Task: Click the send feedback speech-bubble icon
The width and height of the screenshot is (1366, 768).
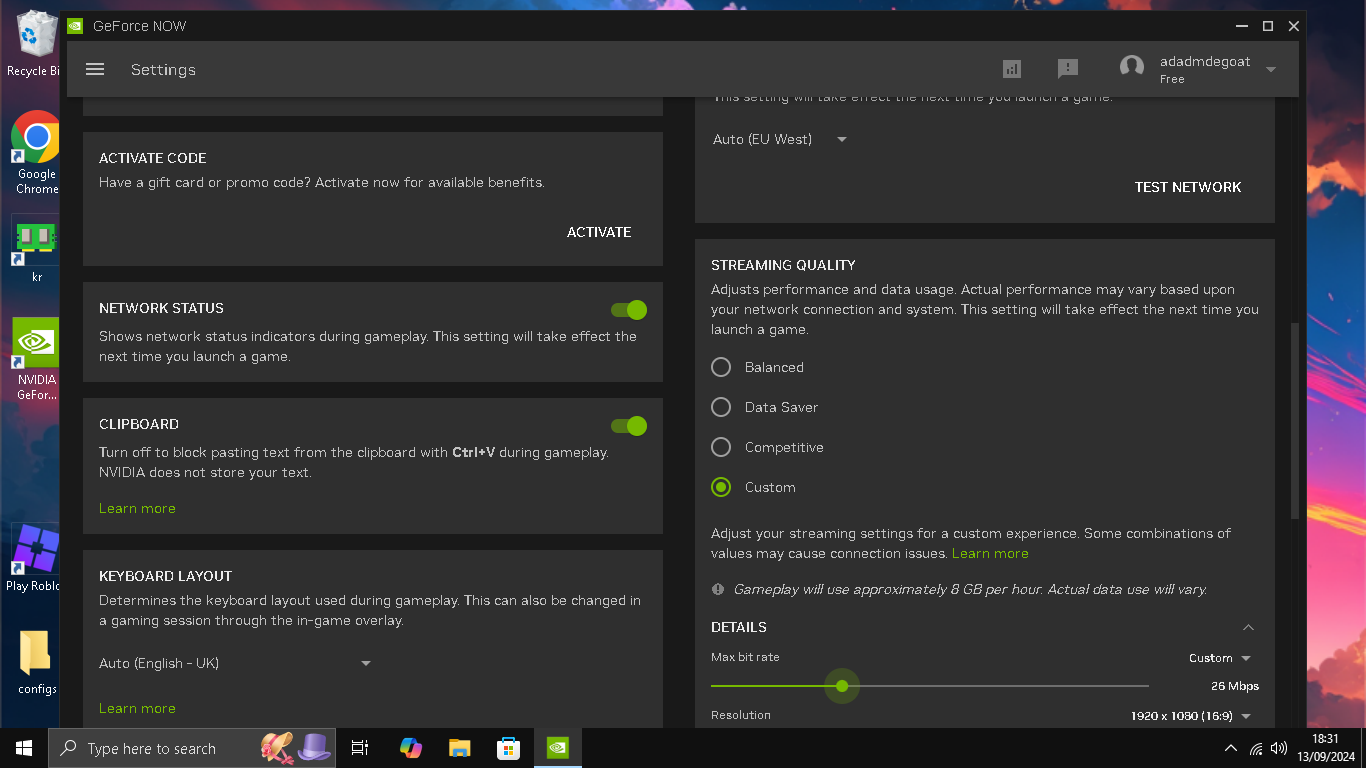Action: (x=1068, y=68)
